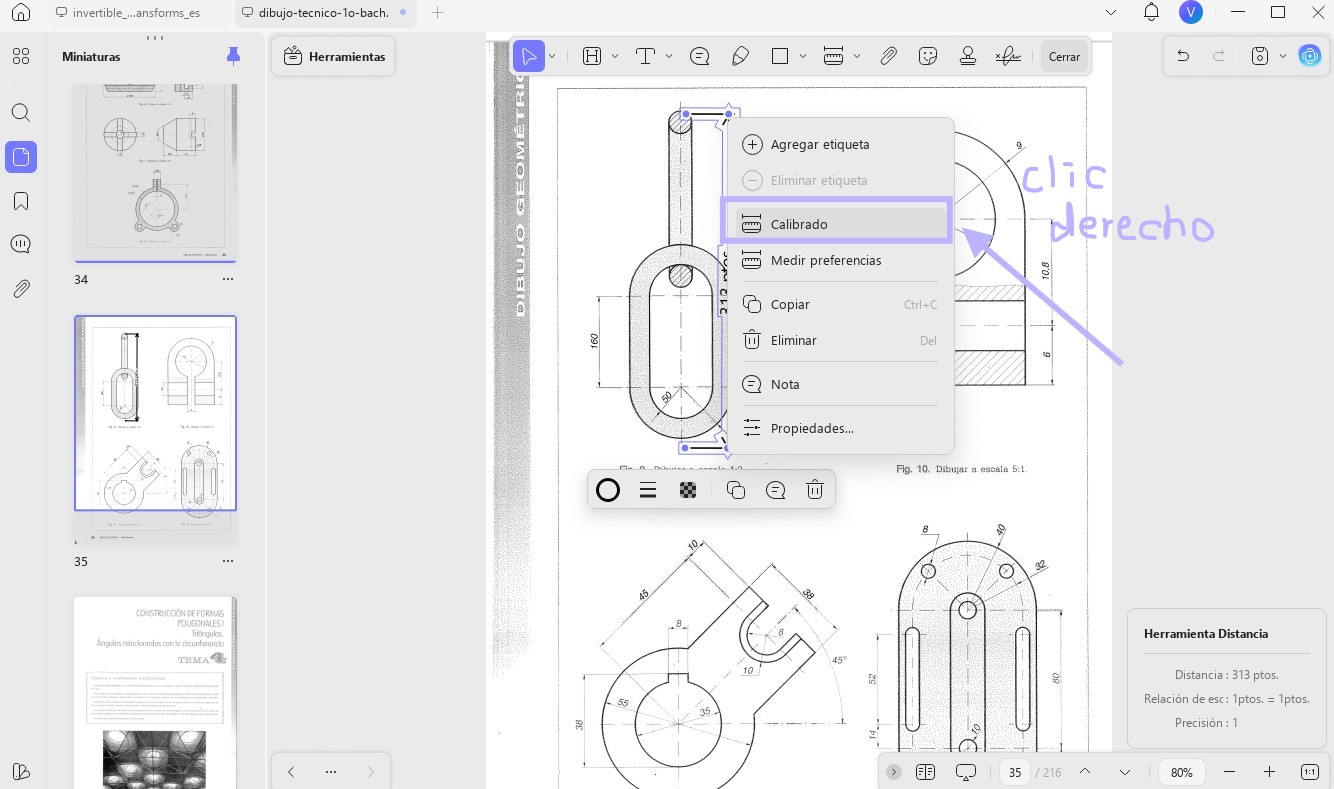Open the line color circle in floating toolbar
This screenshot has height=789, width=1334.
608,490
